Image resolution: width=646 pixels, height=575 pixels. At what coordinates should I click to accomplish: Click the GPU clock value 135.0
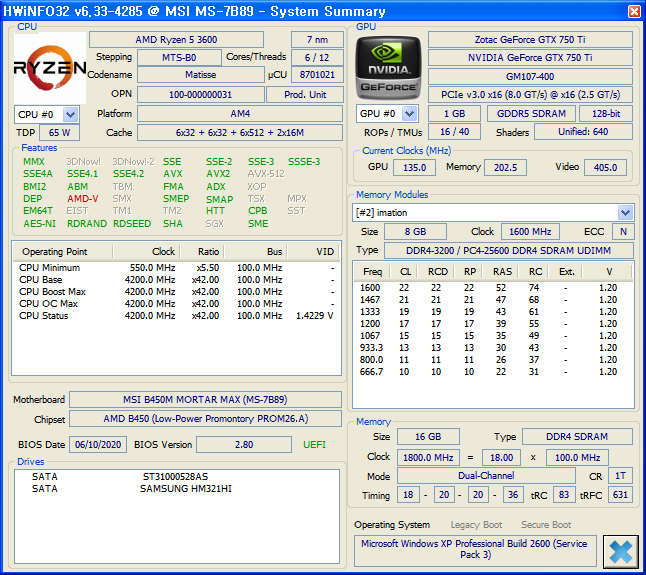click(414, 168)
